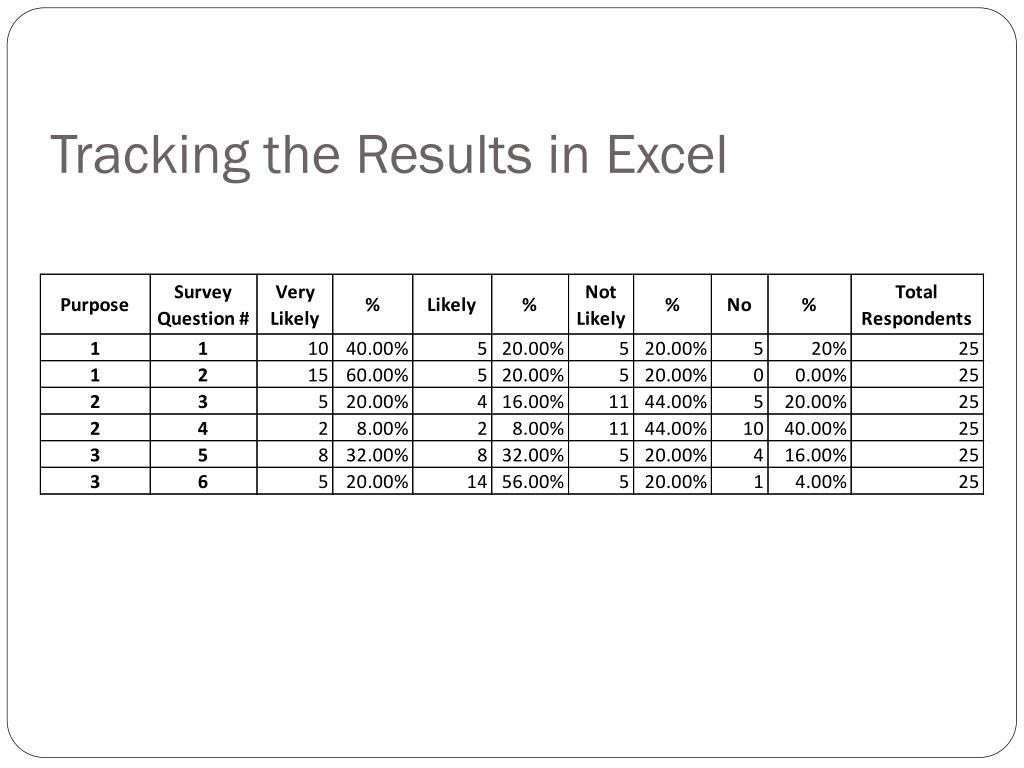Select the Very Likely value 15 cell
This screenshot has width=1024, height=768.
[295, 375]
